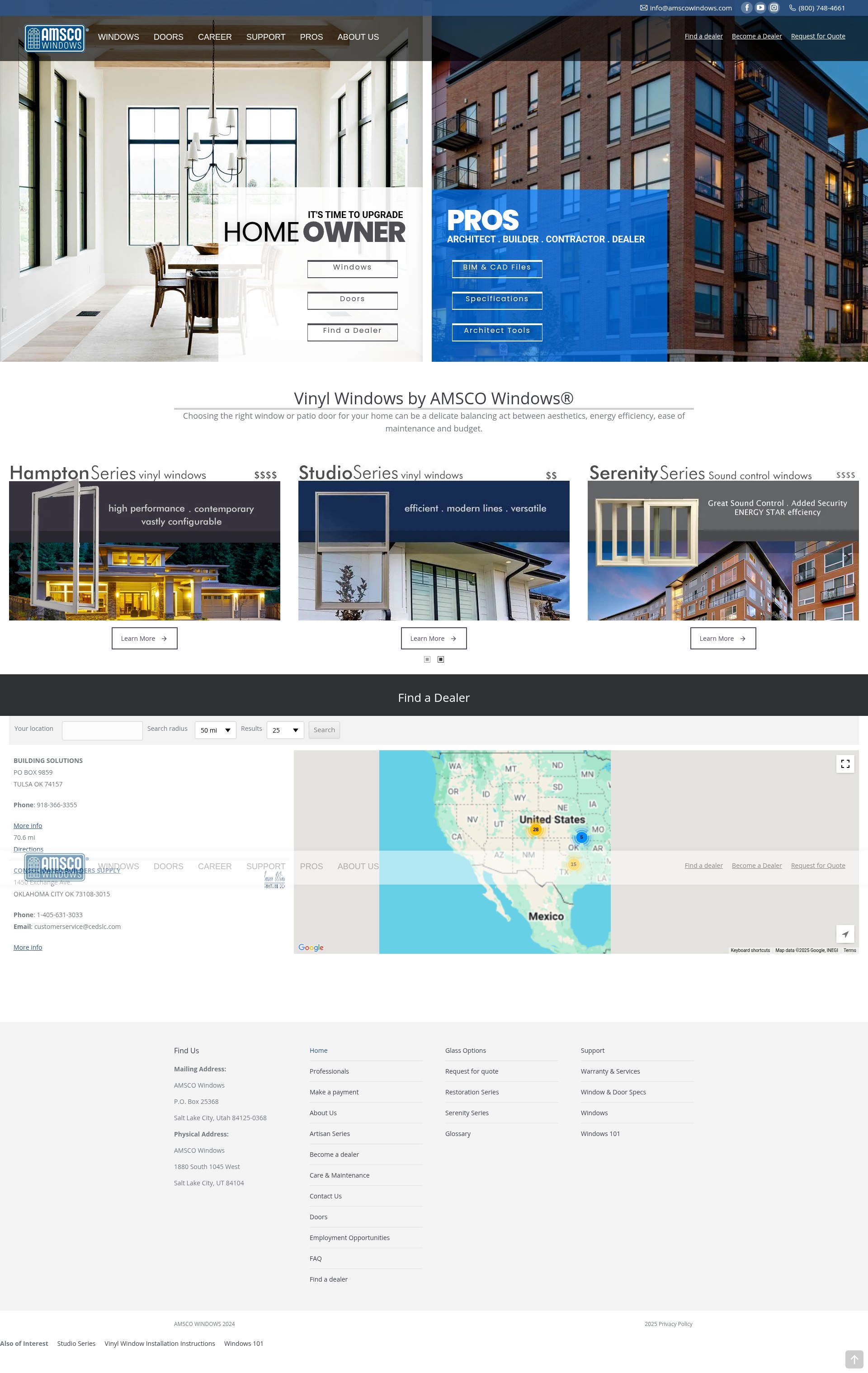Image resolution: width=868 pixels, height=1373 pixels.
Task: Click the yellow 15 cluster marker in Texas
Action: (x=573, y=864)
